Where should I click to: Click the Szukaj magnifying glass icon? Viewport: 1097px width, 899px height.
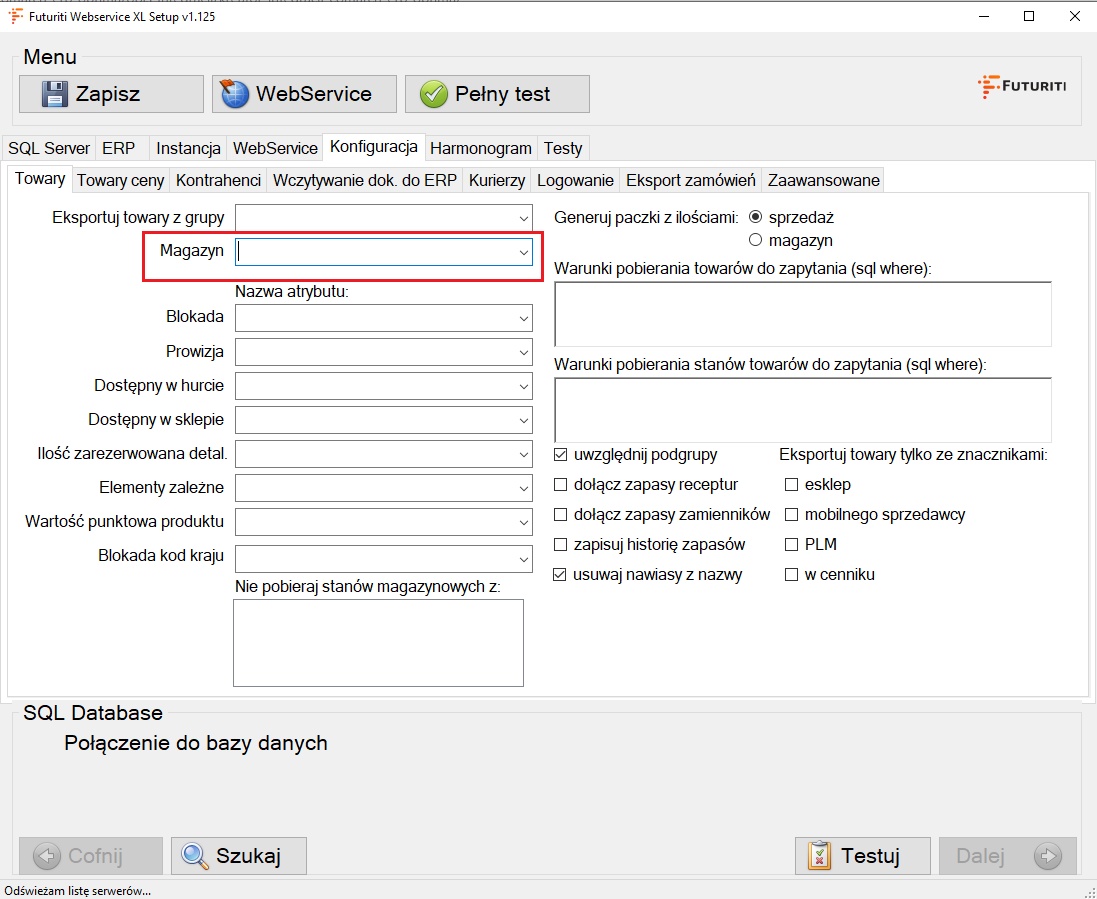pyautogui.click(x=194, y=856)
